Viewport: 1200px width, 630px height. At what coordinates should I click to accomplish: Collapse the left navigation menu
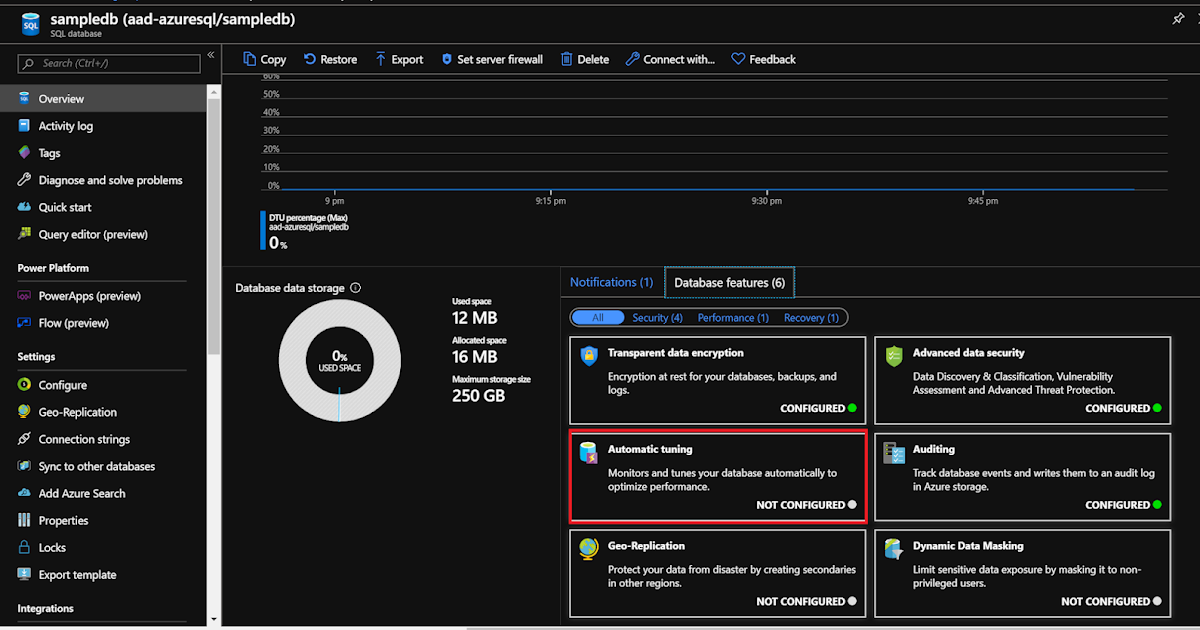(x=210, y=56)
